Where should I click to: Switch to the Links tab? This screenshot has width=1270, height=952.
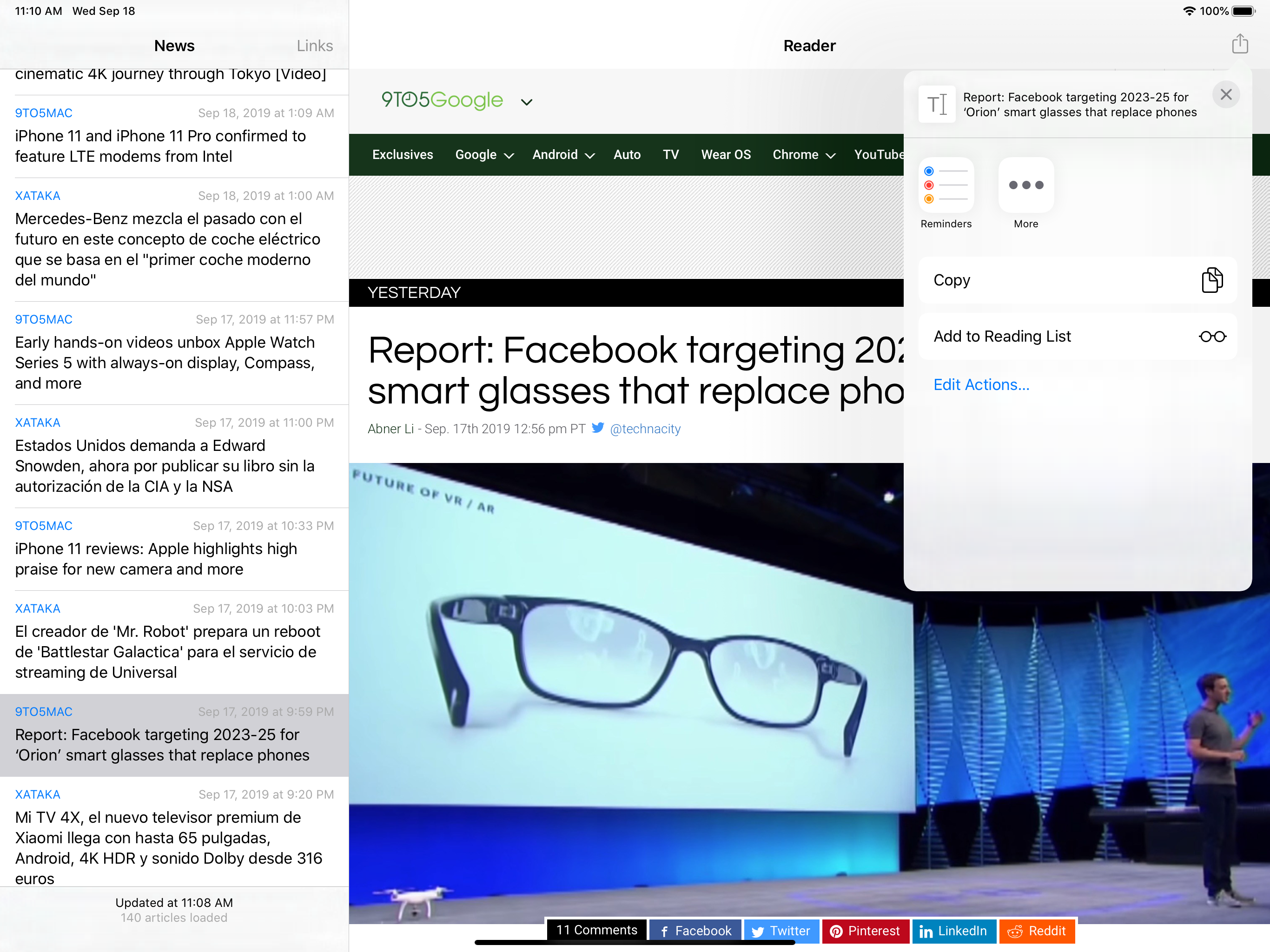click(x=315, y=46)
